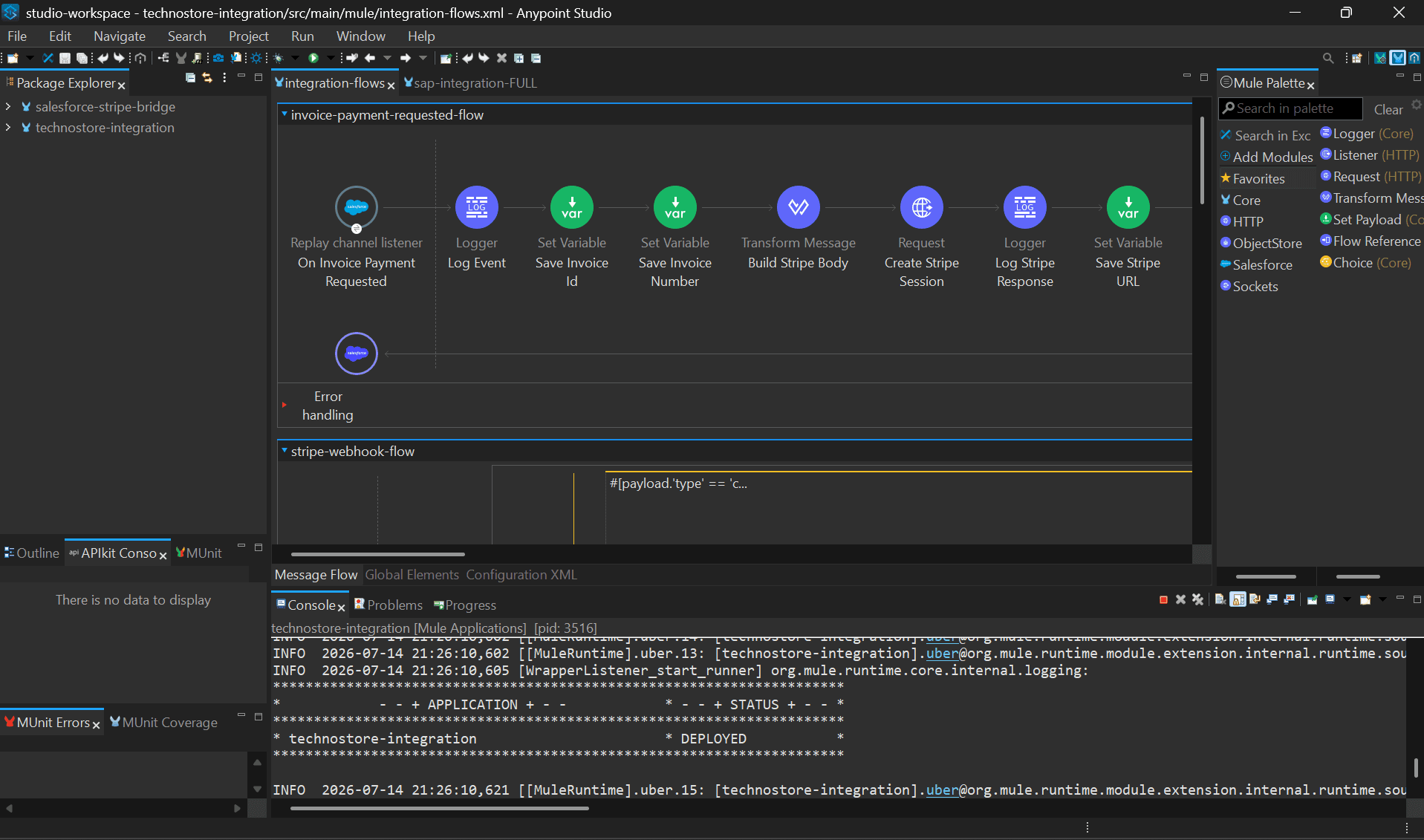Open Package Explorer view menu (three dots)
Viewport: 1424px width, 840px height.
(x=224, y=77)
